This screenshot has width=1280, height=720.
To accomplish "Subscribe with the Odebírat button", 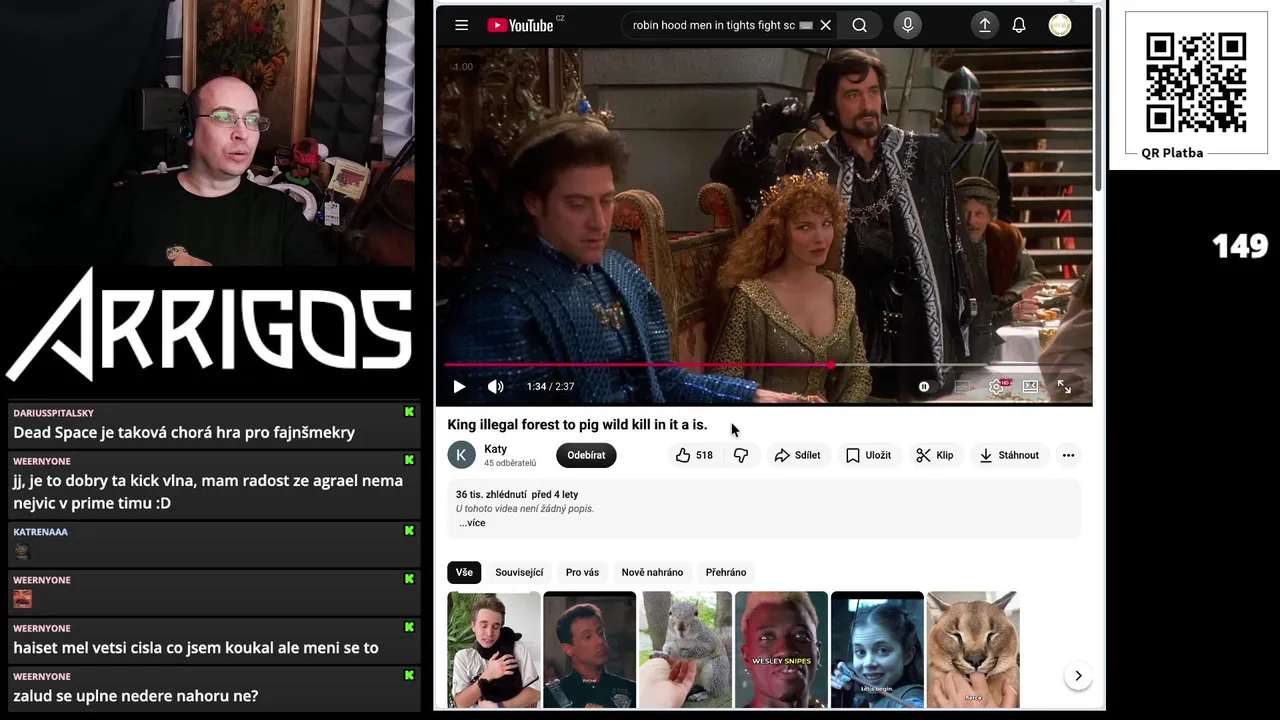I will [x=586, y=455].
